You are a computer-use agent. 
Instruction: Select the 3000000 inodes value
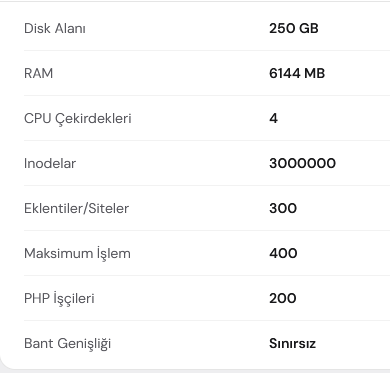click(302, 163)
